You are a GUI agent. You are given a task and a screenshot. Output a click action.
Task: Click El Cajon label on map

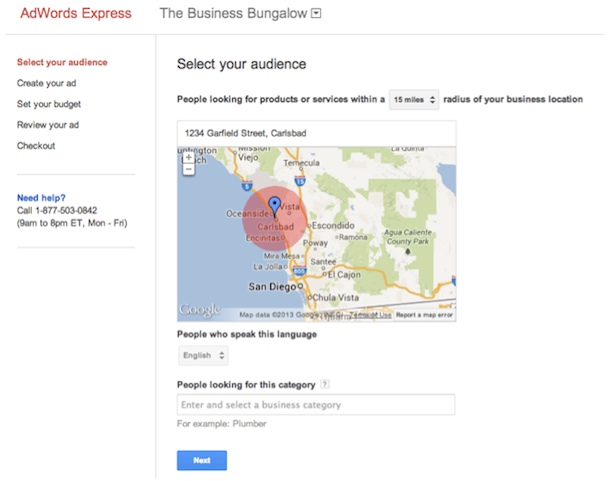[344, 274]
